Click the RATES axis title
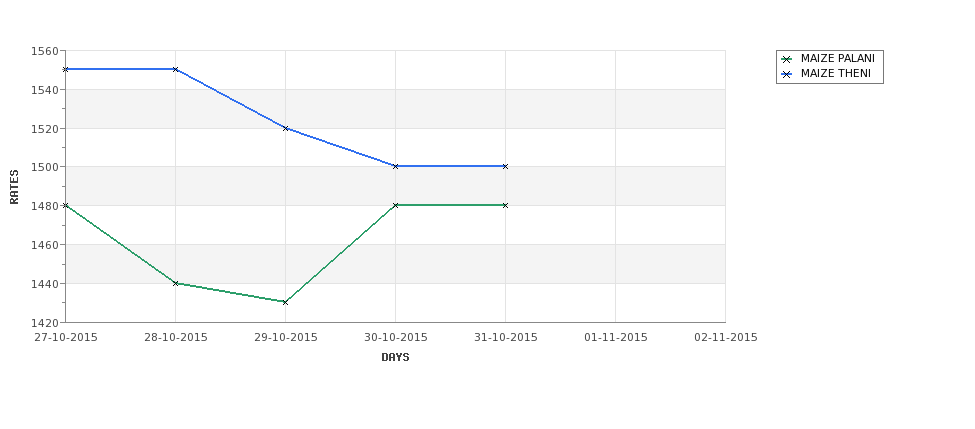This screenshot has height=429, width=975. pos(14,187)
